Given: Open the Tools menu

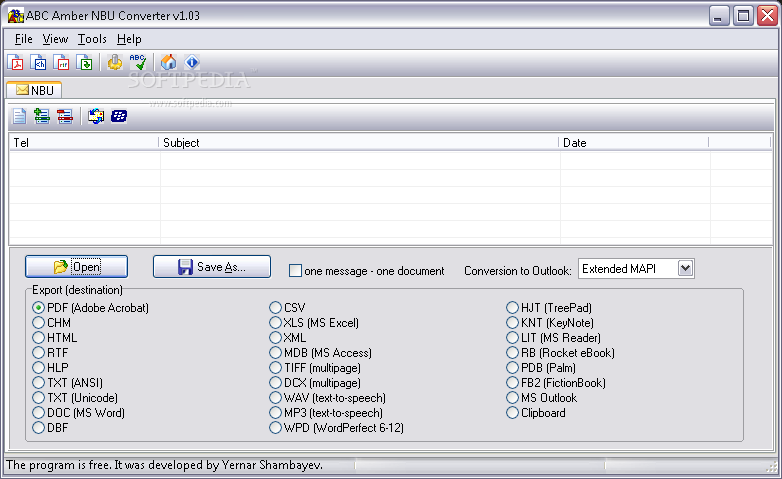Looking at the screenshot, I should 92,39.
